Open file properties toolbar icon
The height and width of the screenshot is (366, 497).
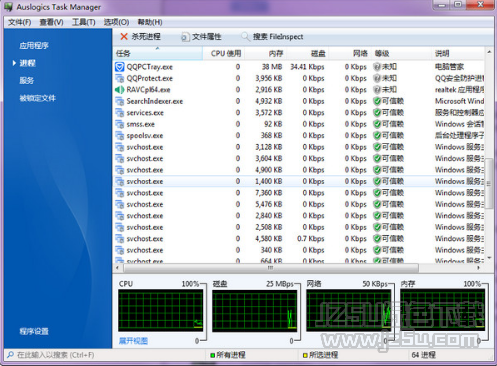pos(185,37)
